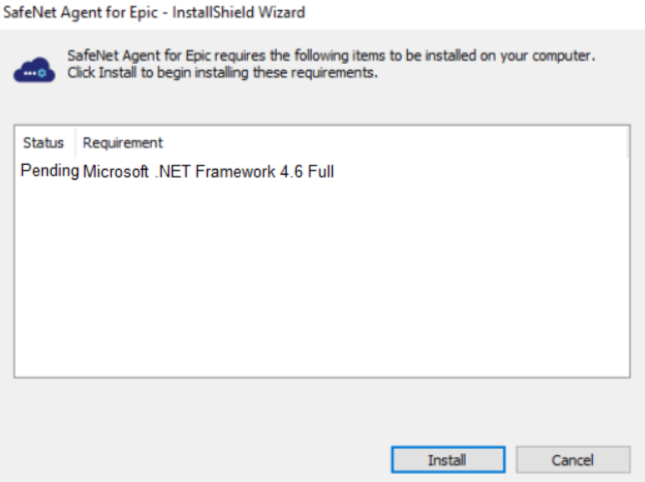Start installation with the Install button
Screen dimensions: 645x482
pyautogui.click(x=448, y=460)
